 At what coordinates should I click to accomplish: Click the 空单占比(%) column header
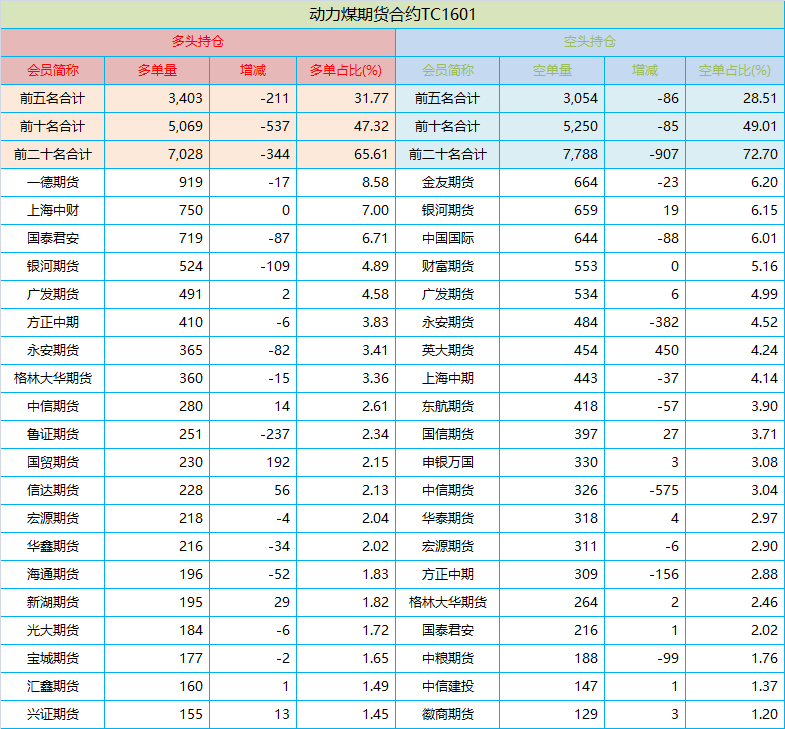tap(734, 70)
